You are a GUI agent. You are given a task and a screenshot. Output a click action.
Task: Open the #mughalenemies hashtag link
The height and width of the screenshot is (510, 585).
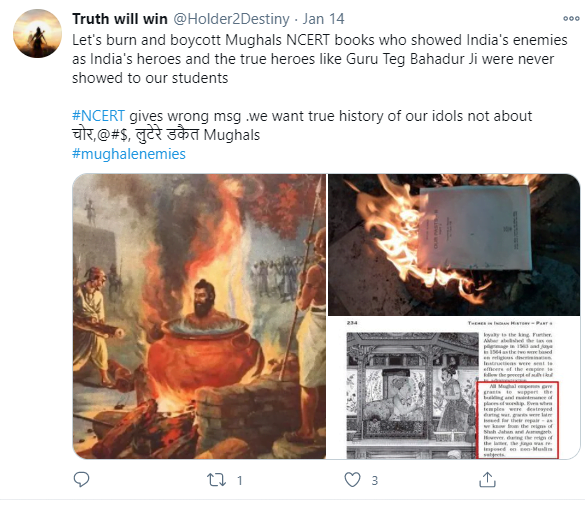click(x=129, y=154)
